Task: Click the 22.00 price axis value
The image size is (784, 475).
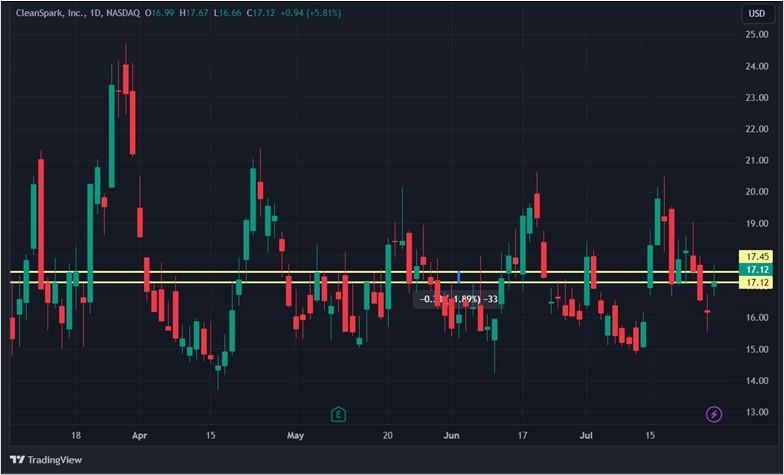Action: coord(756,129)
